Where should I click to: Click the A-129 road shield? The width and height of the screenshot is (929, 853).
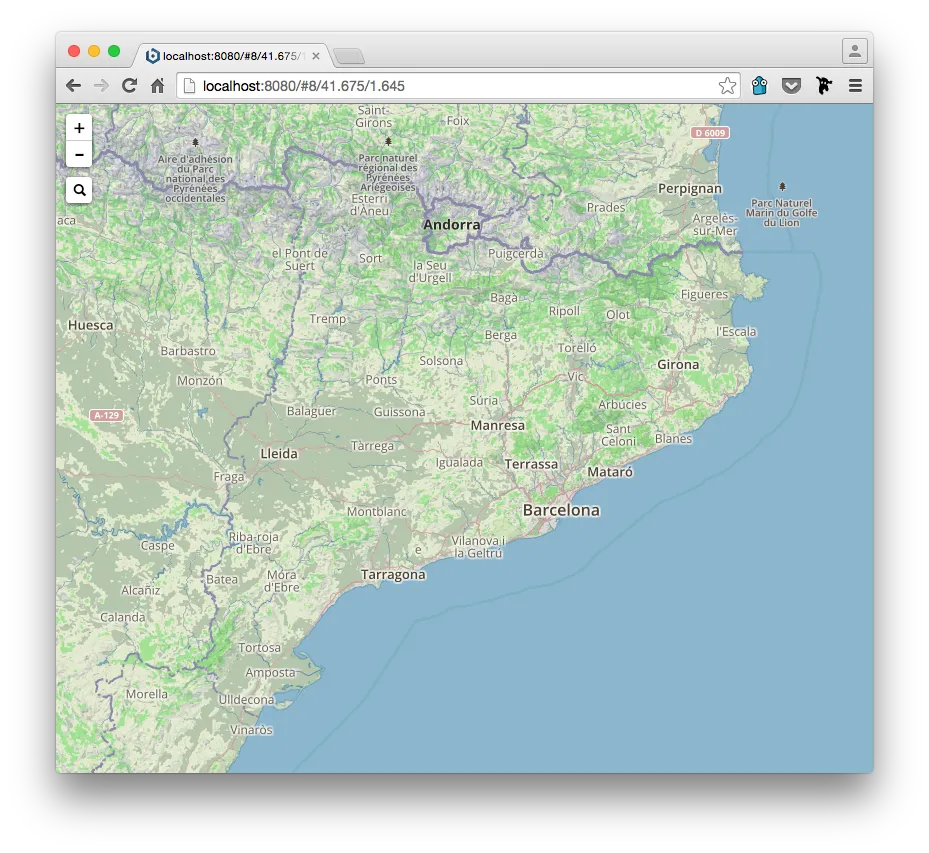(x=107, y=415)
